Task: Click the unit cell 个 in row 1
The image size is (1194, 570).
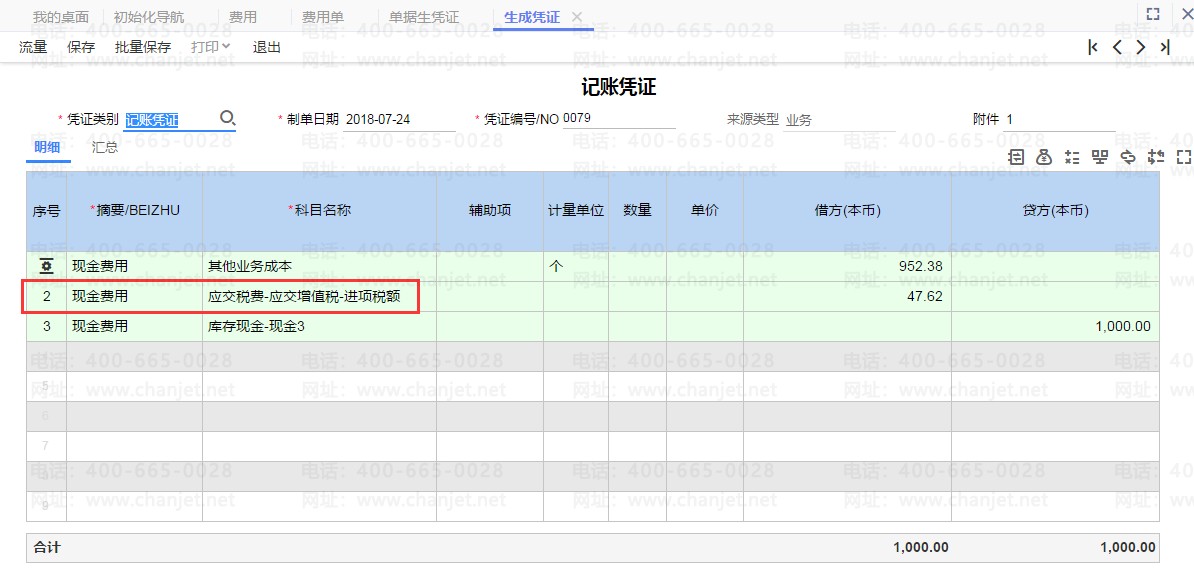Action: [576, 267]
